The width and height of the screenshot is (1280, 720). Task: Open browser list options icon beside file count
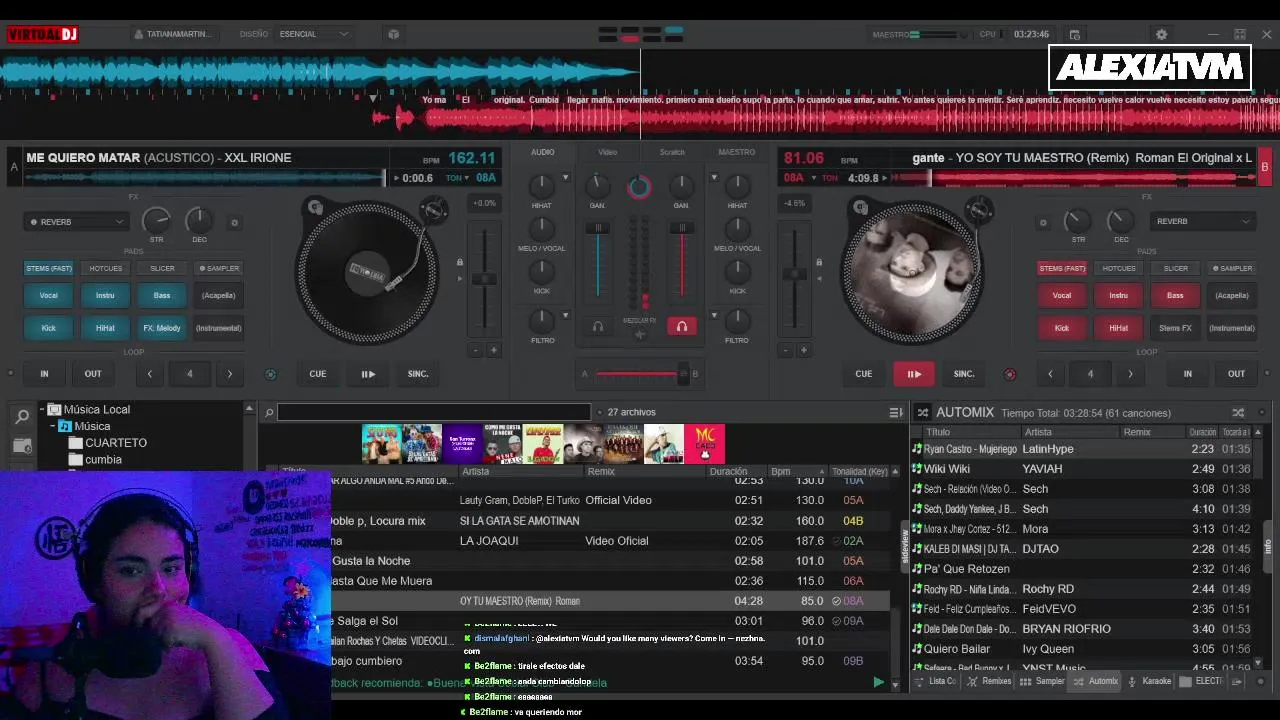click(x=896, y=412)
